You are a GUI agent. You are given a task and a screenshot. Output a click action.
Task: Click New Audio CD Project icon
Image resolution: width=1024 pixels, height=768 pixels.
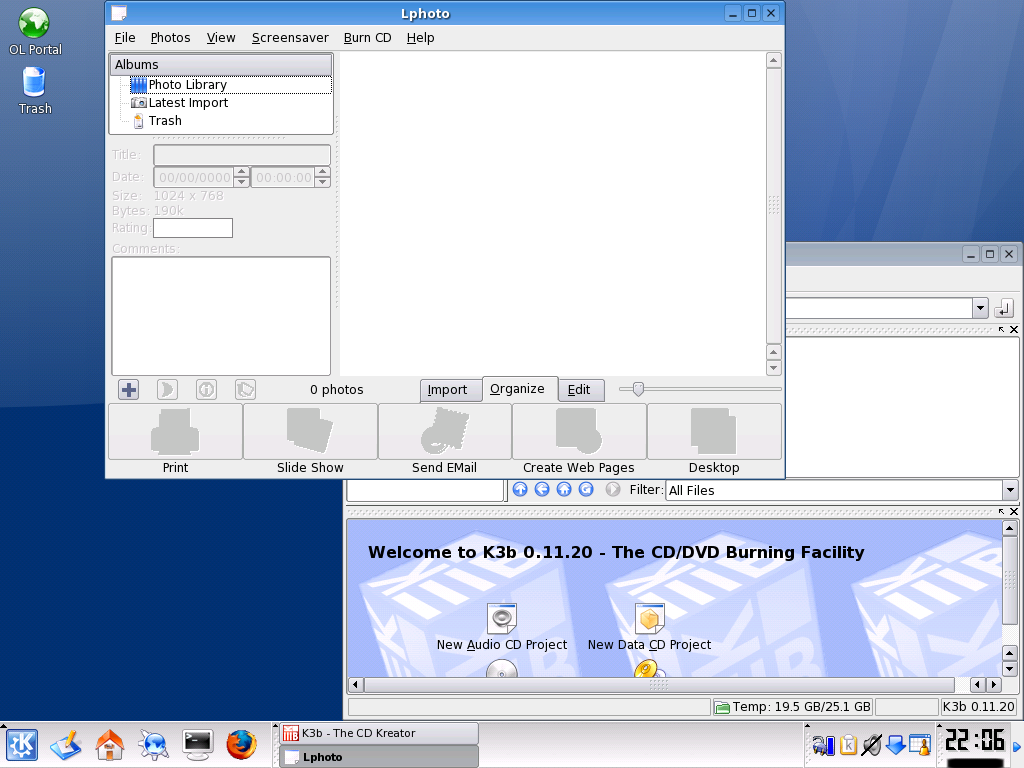pyautogui.click(x=502, y=618)
